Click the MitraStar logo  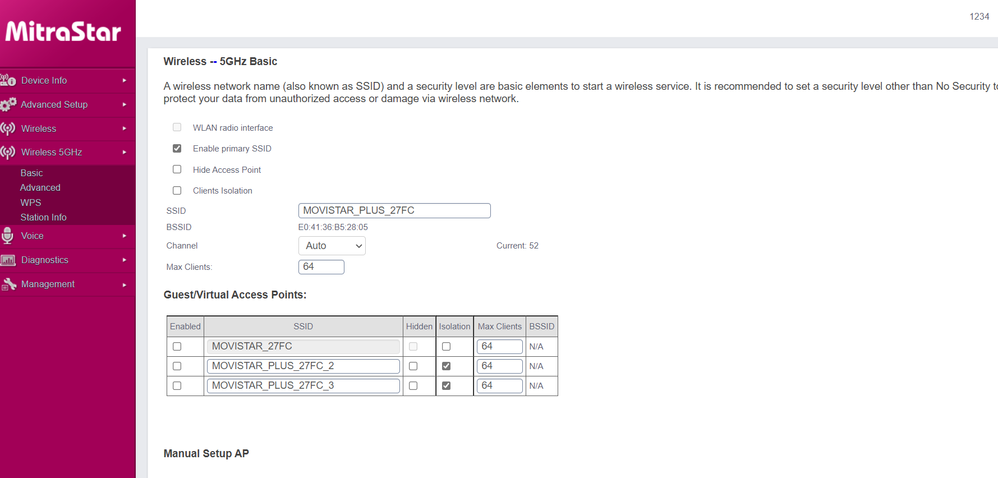click(63, 32)
